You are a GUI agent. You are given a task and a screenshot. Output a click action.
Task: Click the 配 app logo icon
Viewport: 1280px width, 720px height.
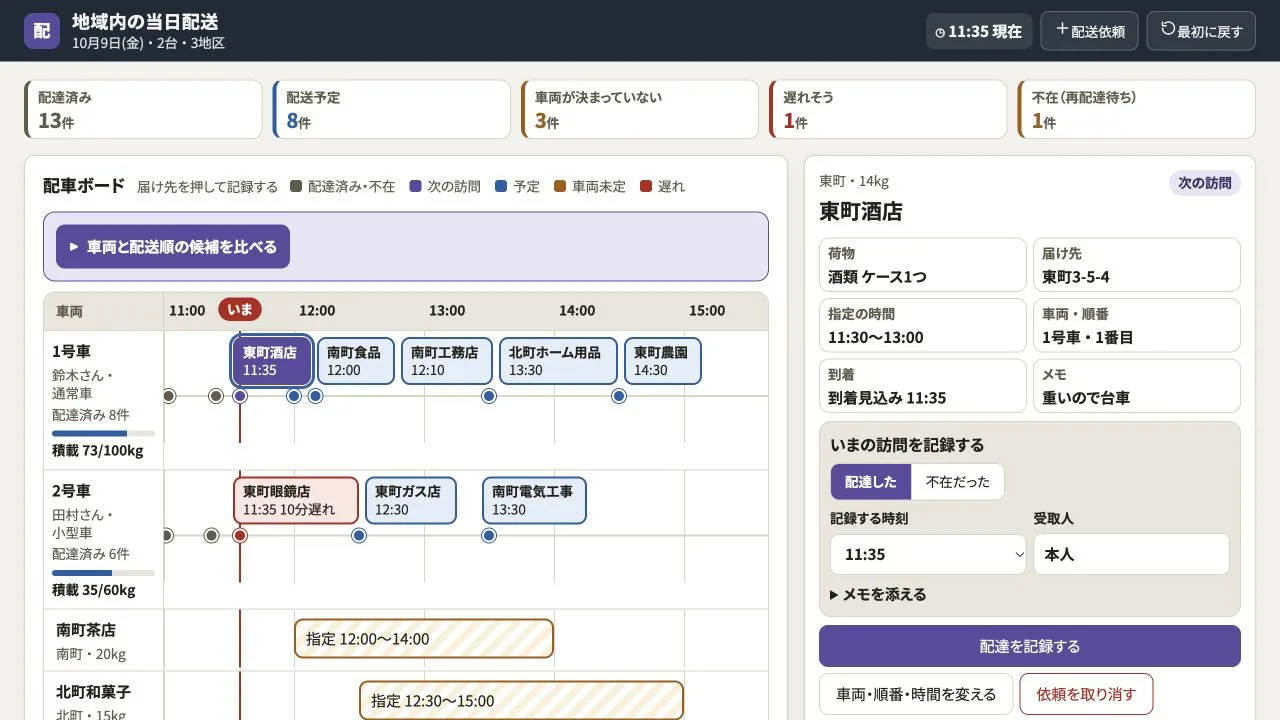tap(42, 30)
